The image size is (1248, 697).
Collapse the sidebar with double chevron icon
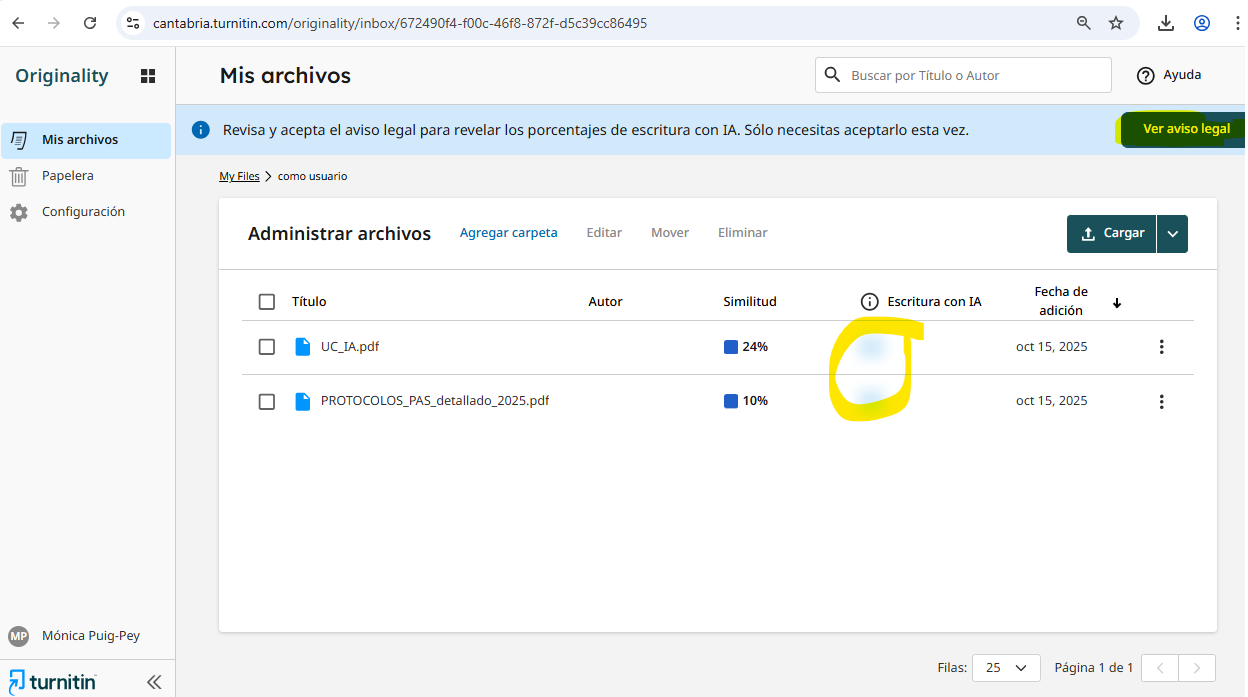click(154, 682)
